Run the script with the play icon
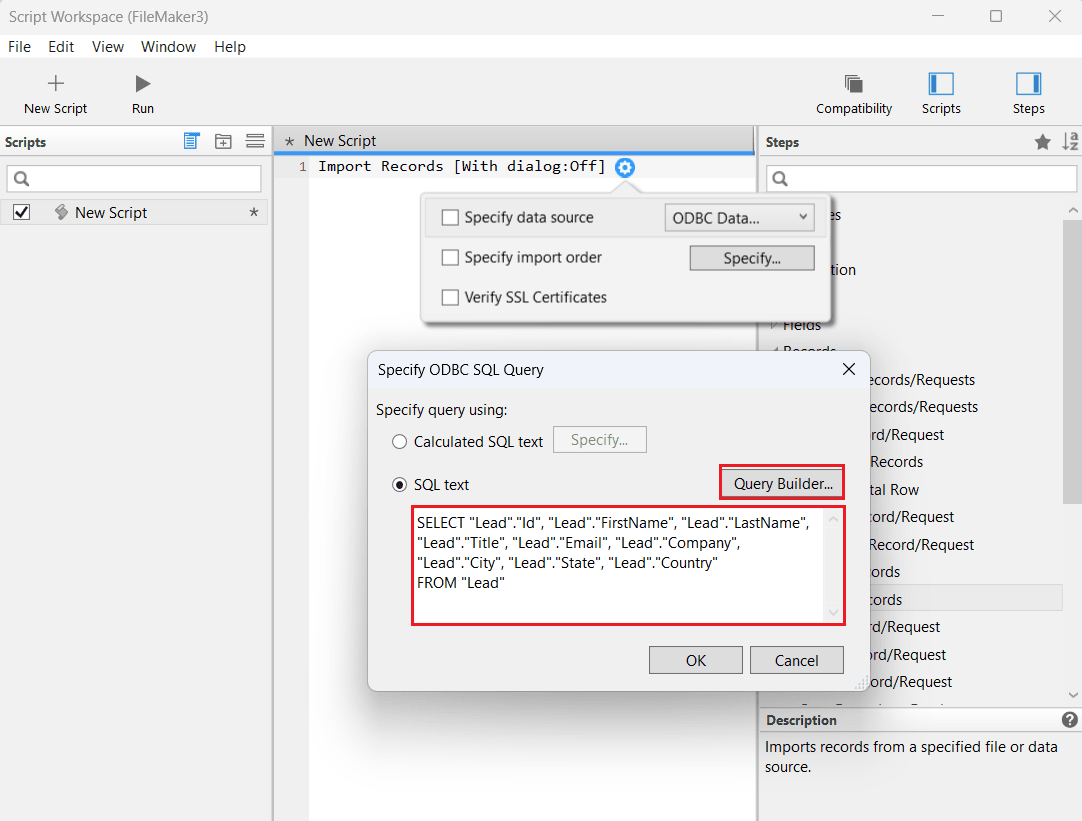Viewport: 1082px width, 821px height. (x=143, y=84)
